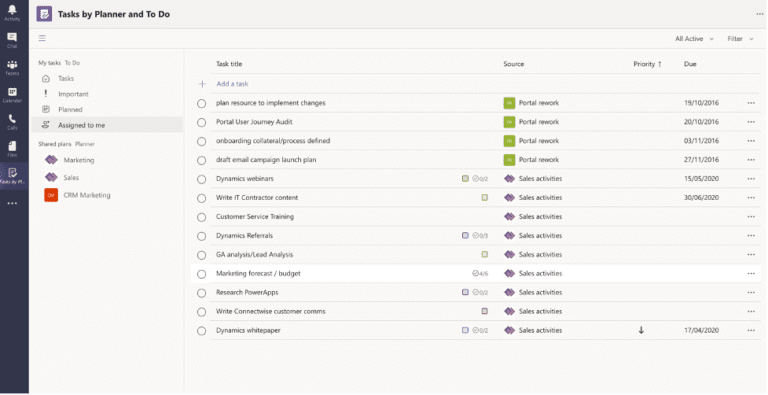768x395 pixels.
Task: Click Portal rework source for draft email campaign
Action: (539, 160)
